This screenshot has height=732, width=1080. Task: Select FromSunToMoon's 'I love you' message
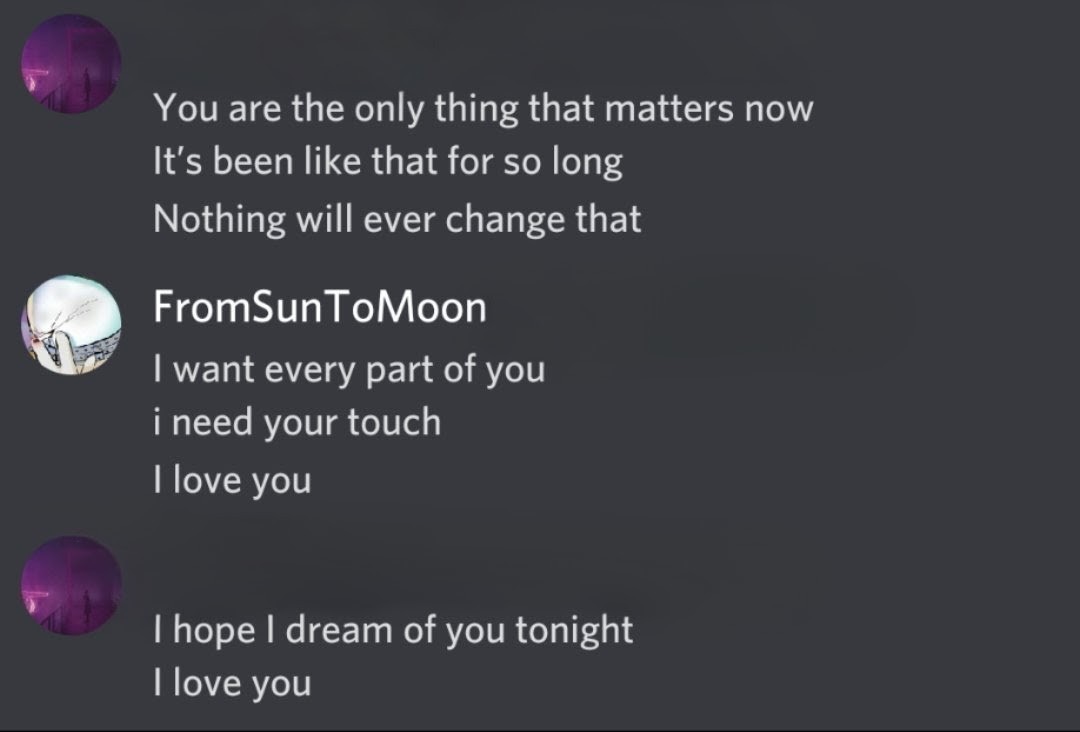[x=232, y=480]
